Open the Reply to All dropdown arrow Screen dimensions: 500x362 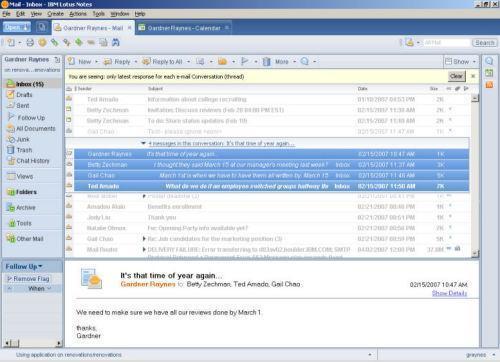coord(188,62)
